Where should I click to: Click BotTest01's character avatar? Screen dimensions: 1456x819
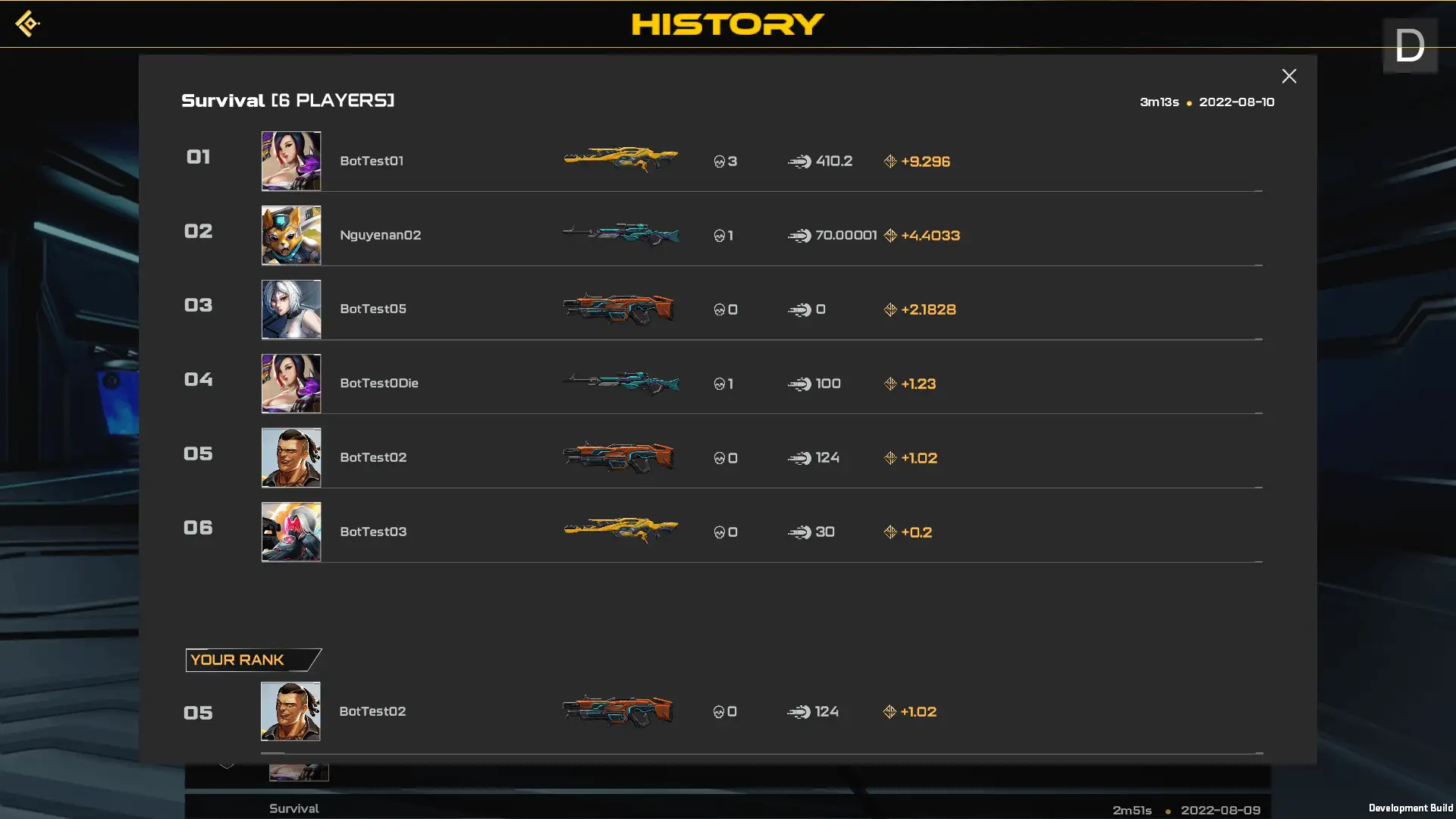point(291,161)
